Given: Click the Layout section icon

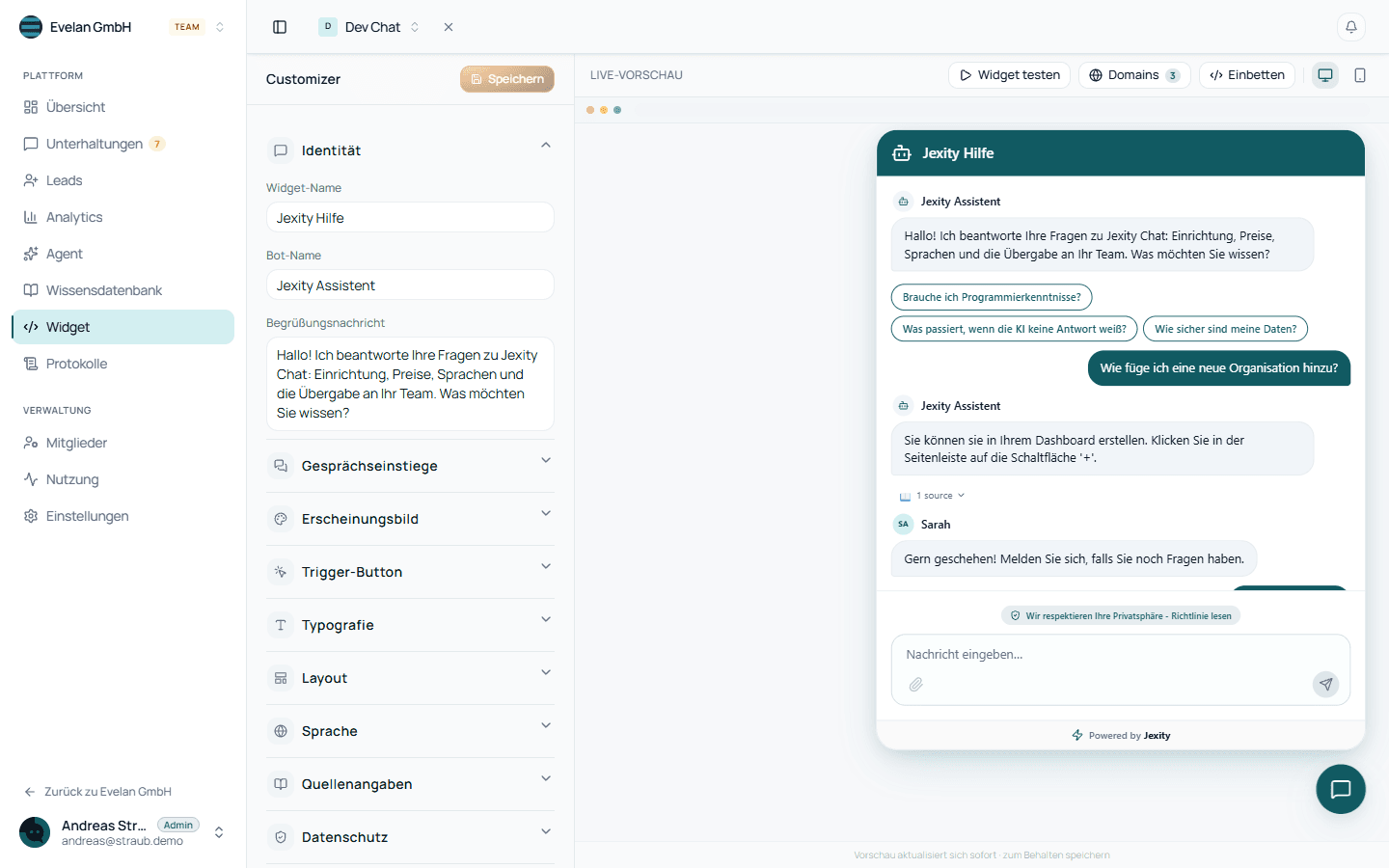Looking at the screenshot, I should point(281,678).
